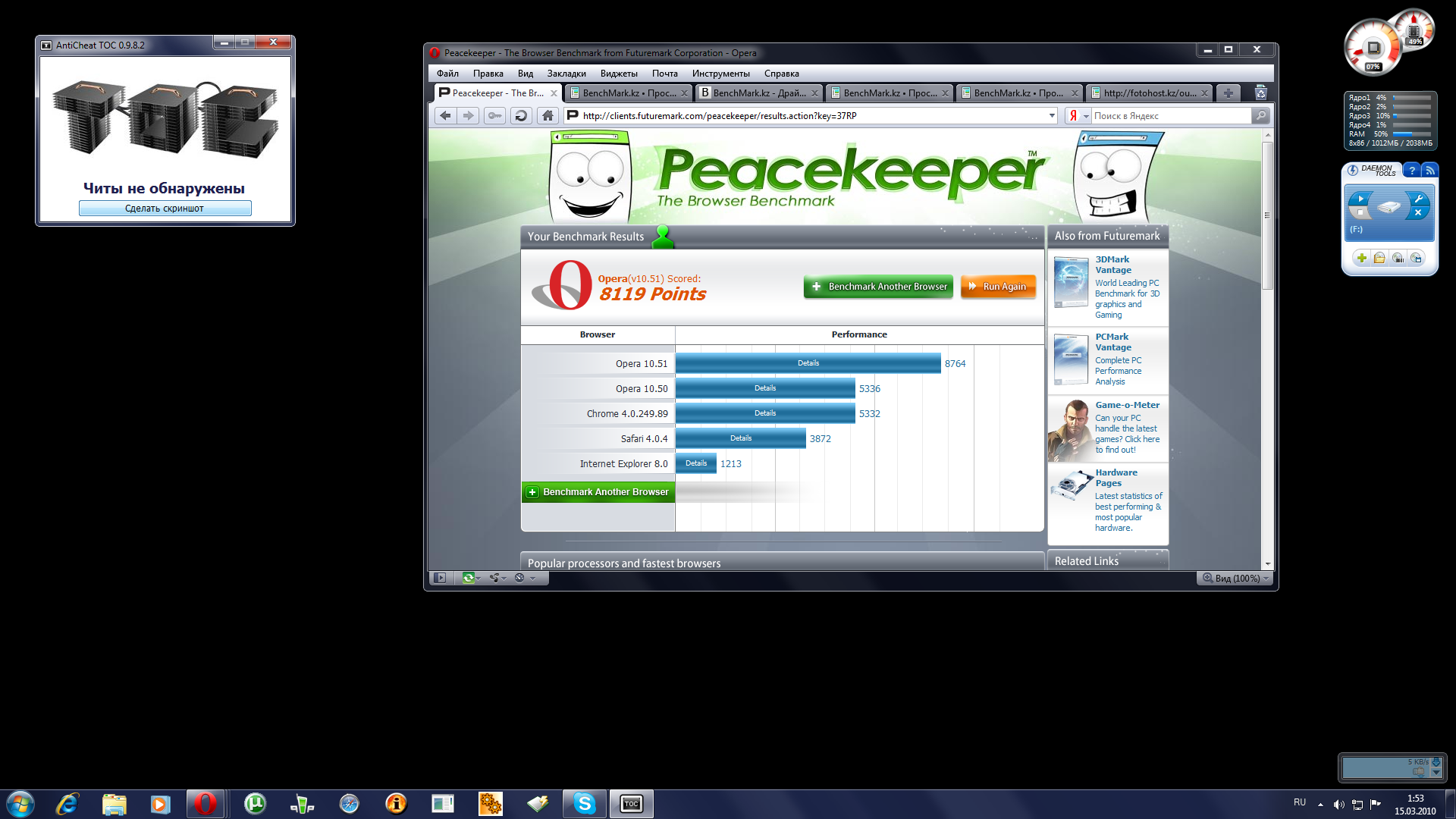Open the Закладки menu

click(x=566, y=74)
